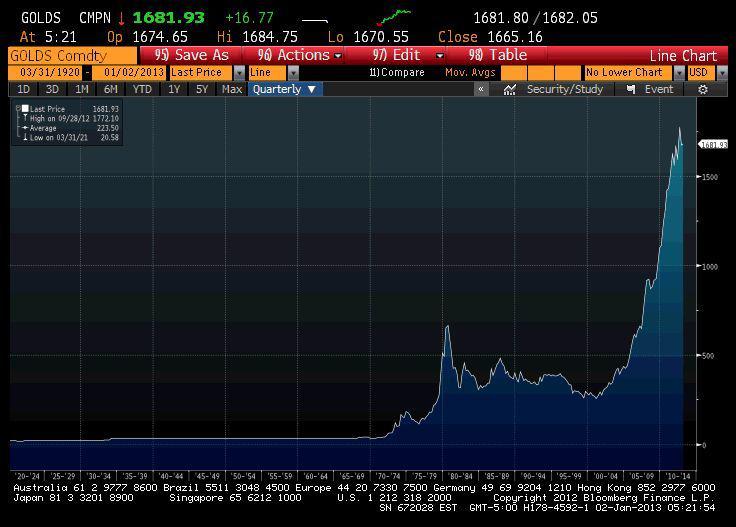Open the Quarterly periodicity dropdown
The height and width of the screenshot is (527, 736).
click(285, 89)
